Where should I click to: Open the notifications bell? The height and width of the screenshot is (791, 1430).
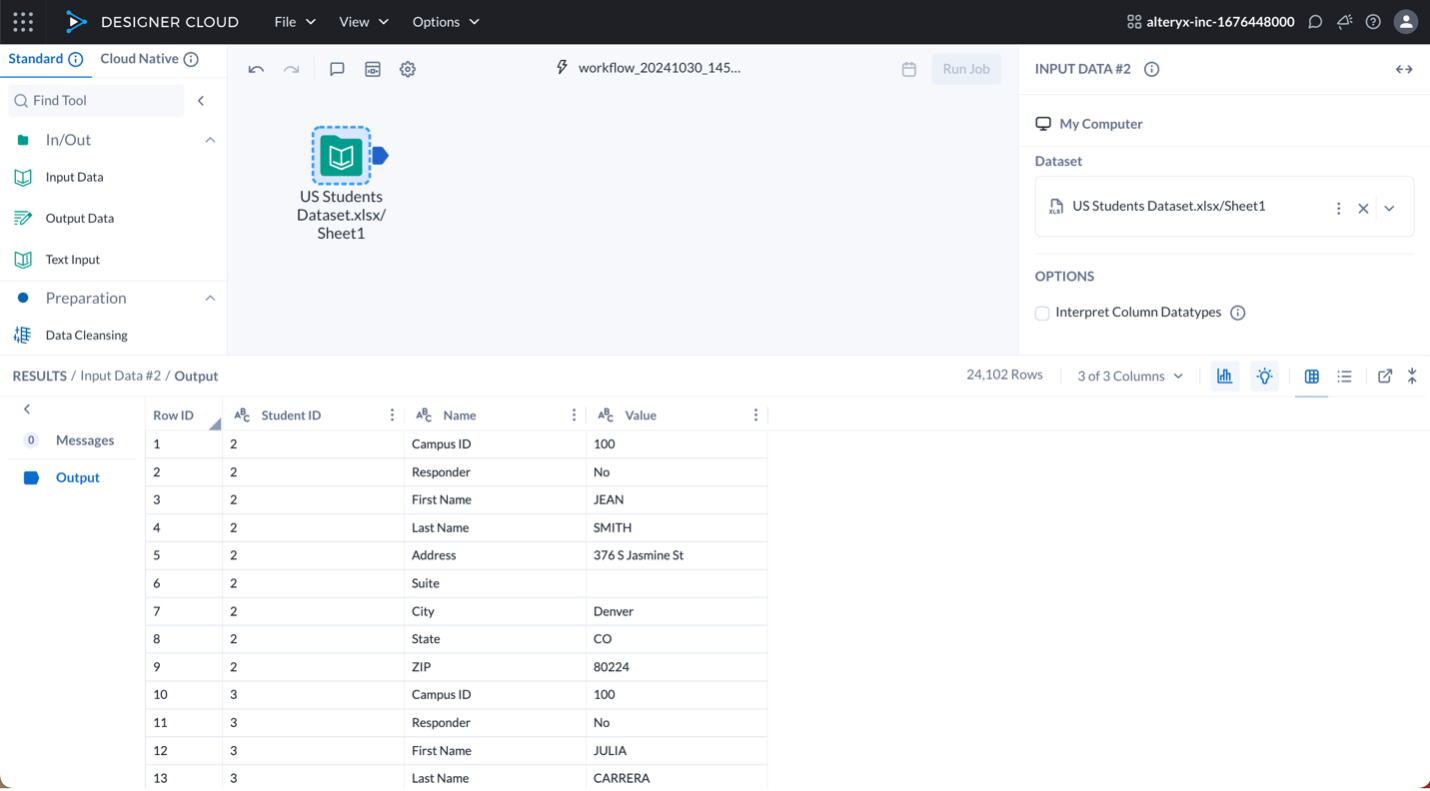click(1344, 21)
